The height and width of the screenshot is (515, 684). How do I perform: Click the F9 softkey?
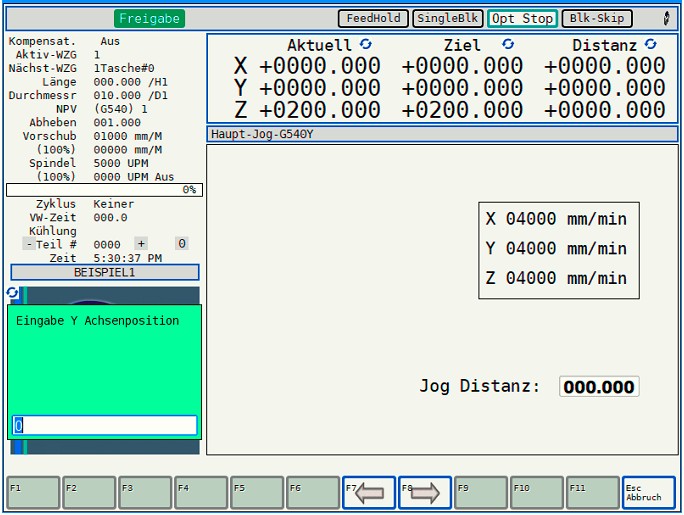pyautogui.click(x=481, y=493)
